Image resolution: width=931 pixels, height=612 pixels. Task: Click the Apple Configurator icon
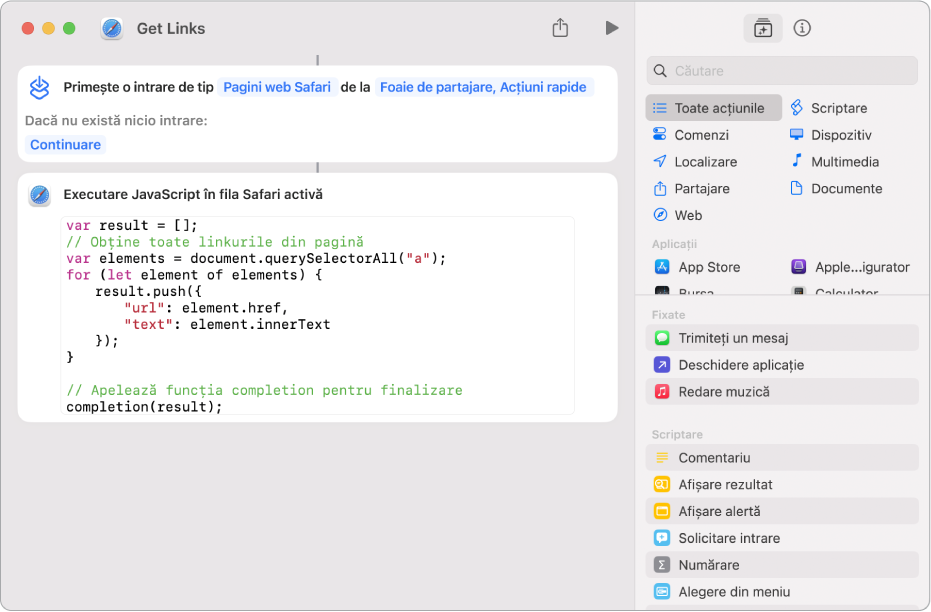click(x=799, y=267)
